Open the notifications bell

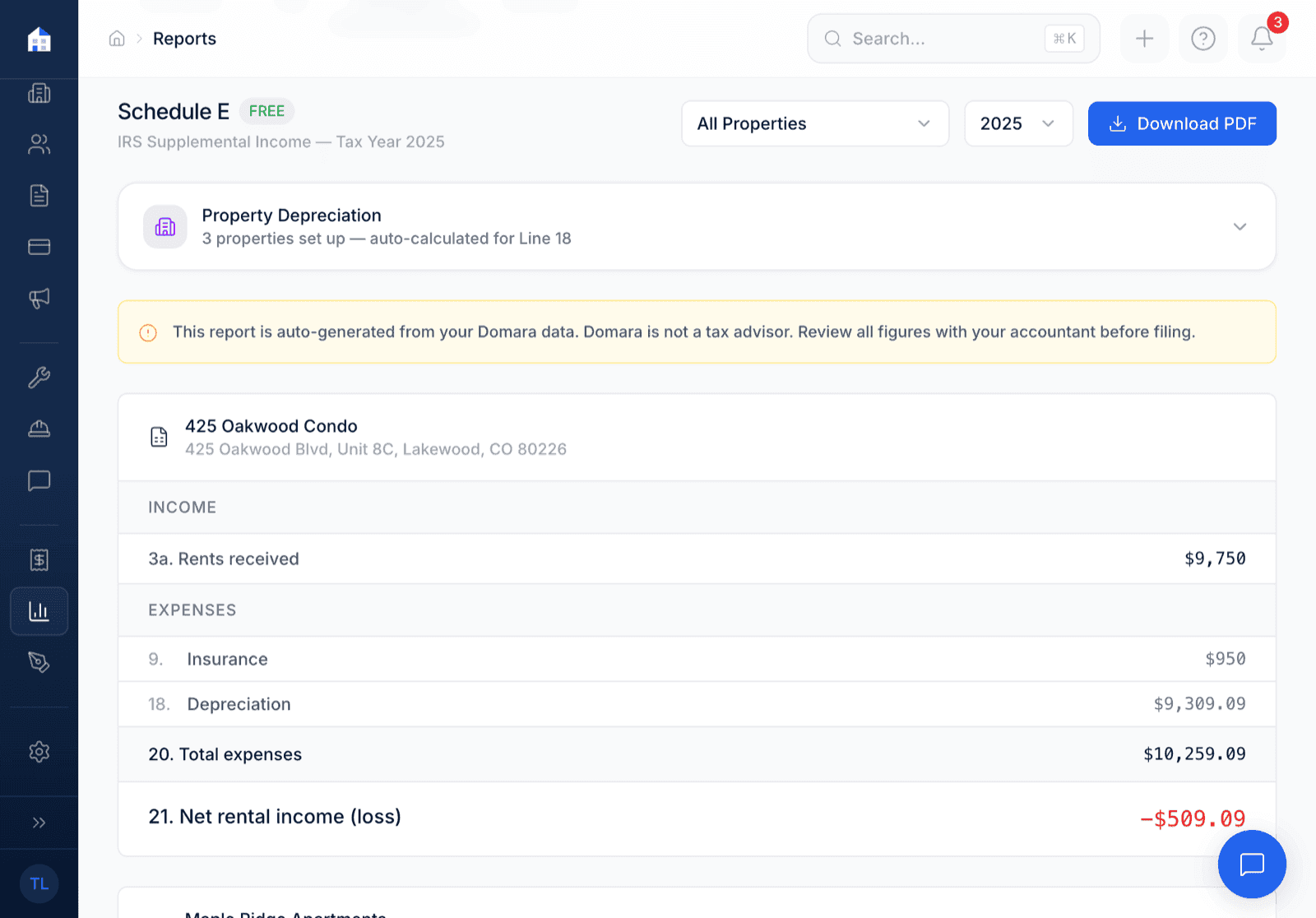click(1262, 39)
